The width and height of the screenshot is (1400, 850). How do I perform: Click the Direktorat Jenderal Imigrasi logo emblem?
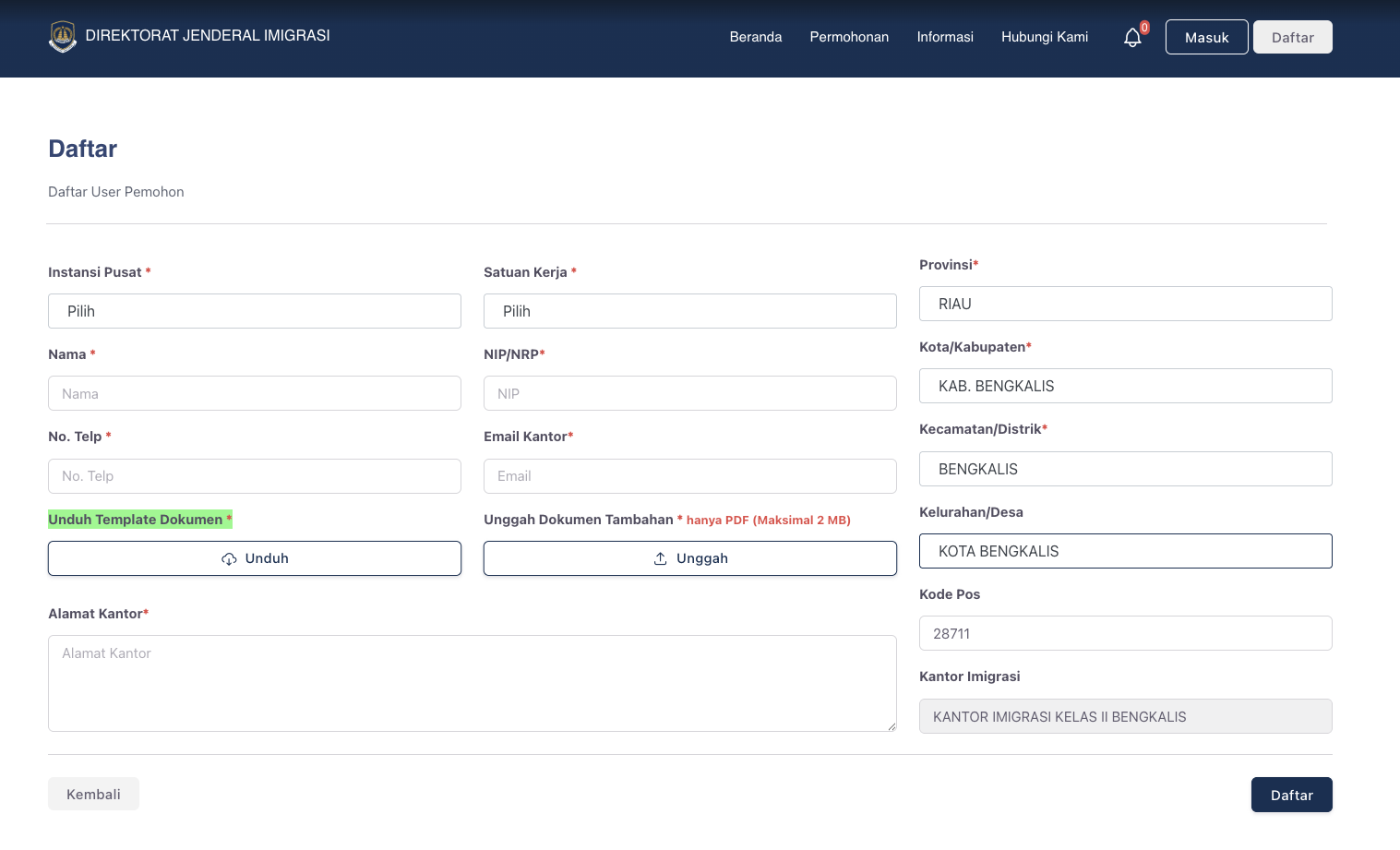click(63, 37)
